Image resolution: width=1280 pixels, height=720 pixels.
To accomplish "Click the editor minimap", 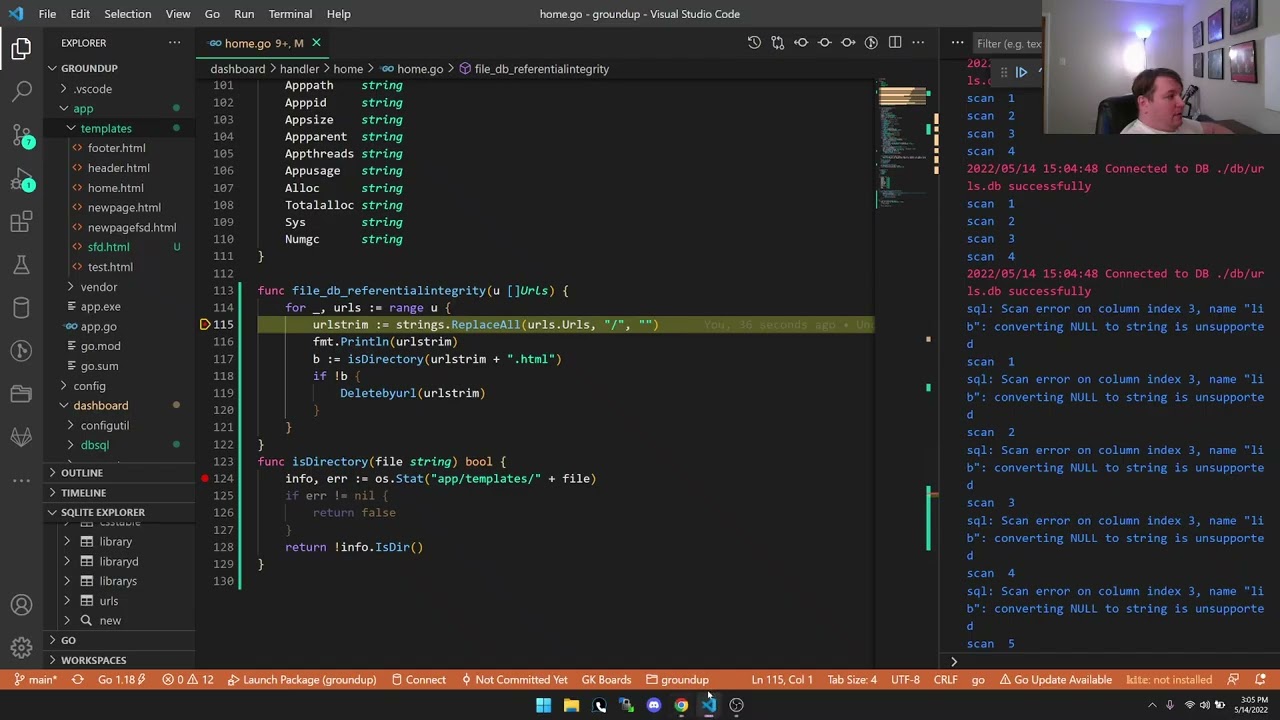I will pos(903,145).
